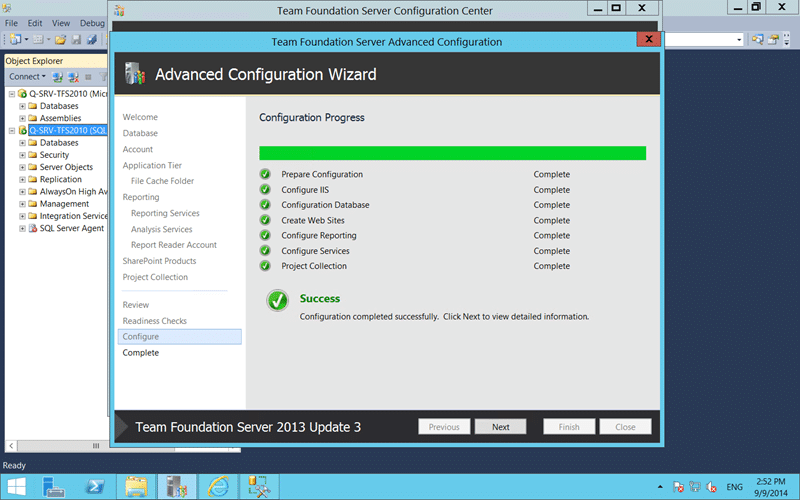Switch to SQL Server Management Studio taskbar icon
This screenshot has height=500, width=800.
259,487
